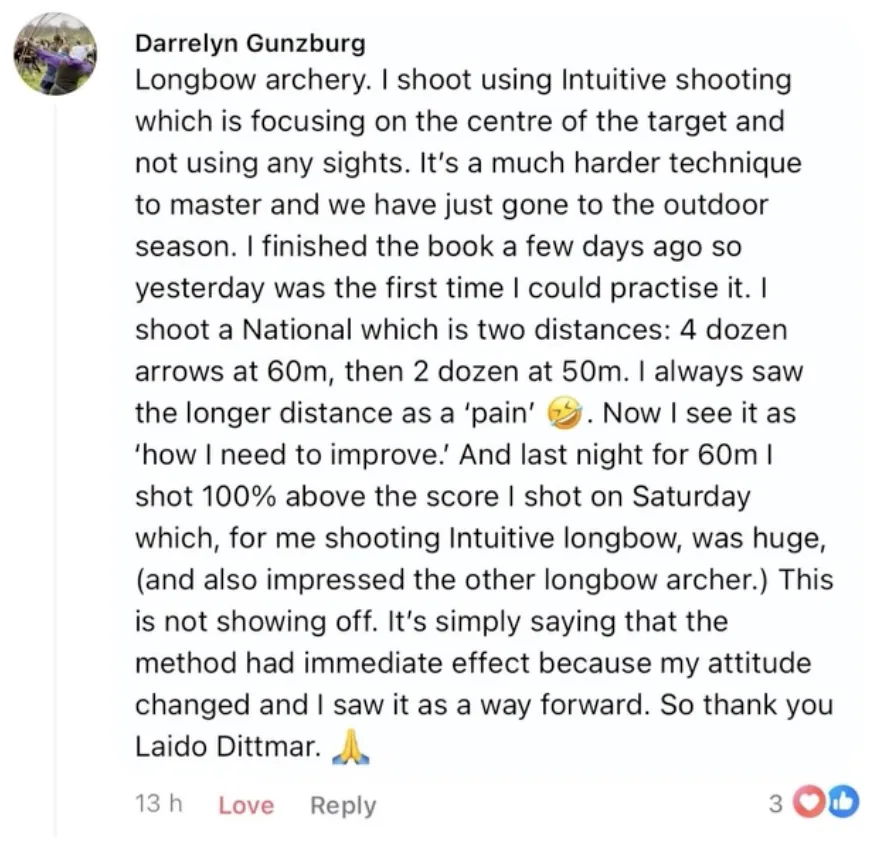Open the Darrelyn Gunzburg name link
The height and width of the screenshot is (852, 878).
pos(250,43)
